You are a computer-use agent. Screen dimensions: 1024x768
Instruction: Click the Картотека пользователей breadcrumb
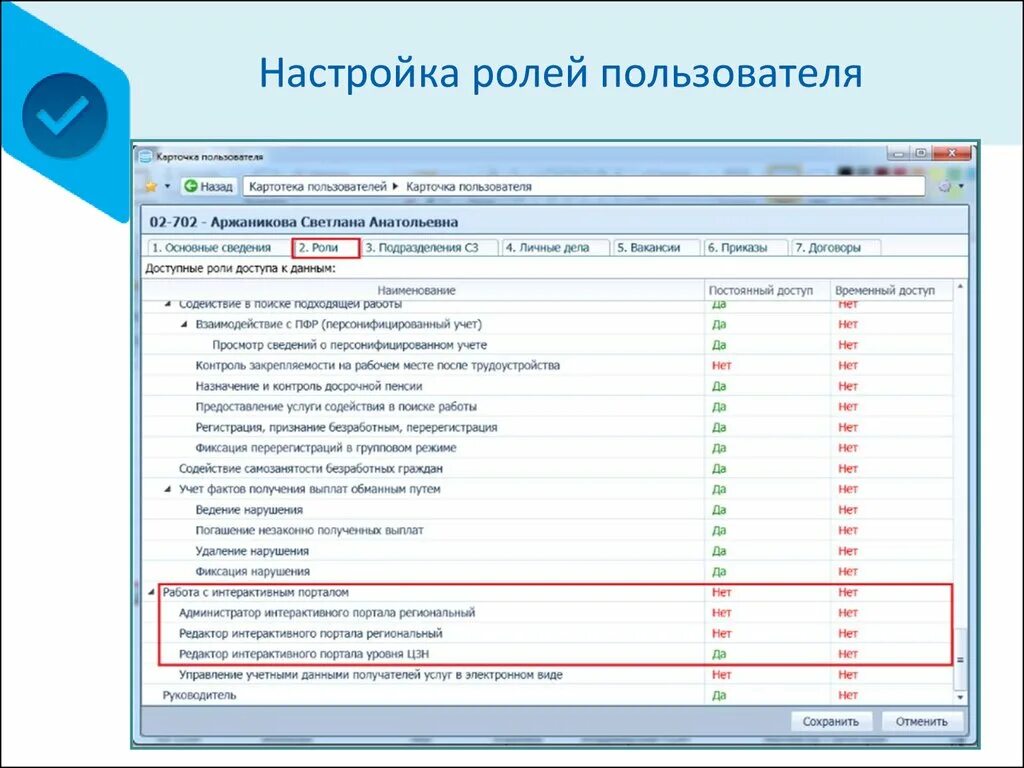click(x=318, y=186)
